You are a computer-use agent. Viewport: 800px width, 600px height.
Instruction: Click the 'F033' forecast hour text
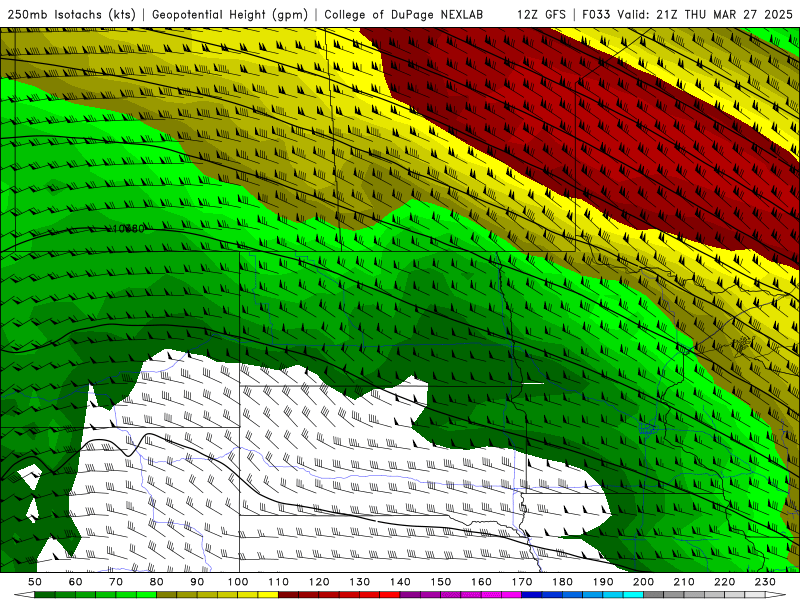[x=597, y=14]
